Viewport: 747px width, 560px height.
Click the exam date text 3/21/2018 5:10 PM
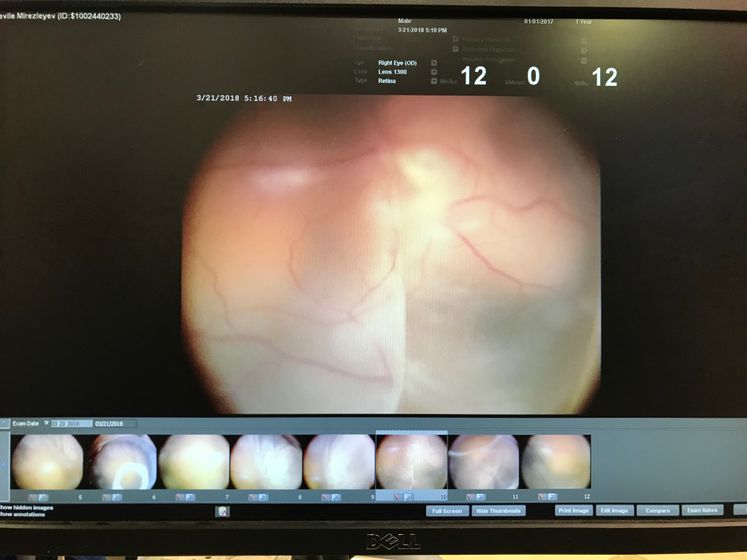423,30
